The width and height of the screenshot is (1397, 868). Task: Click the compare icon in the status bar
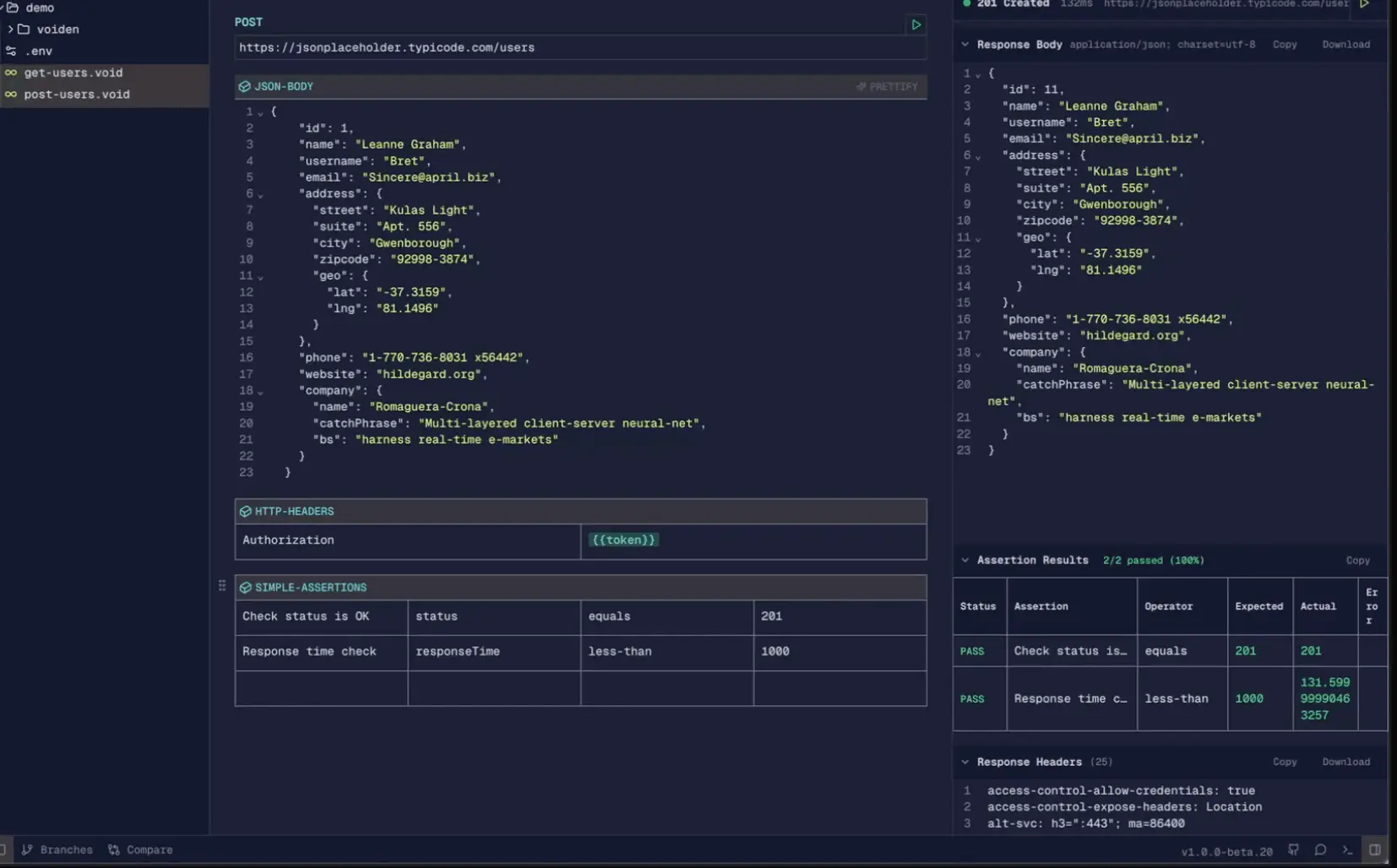point(114,849)
